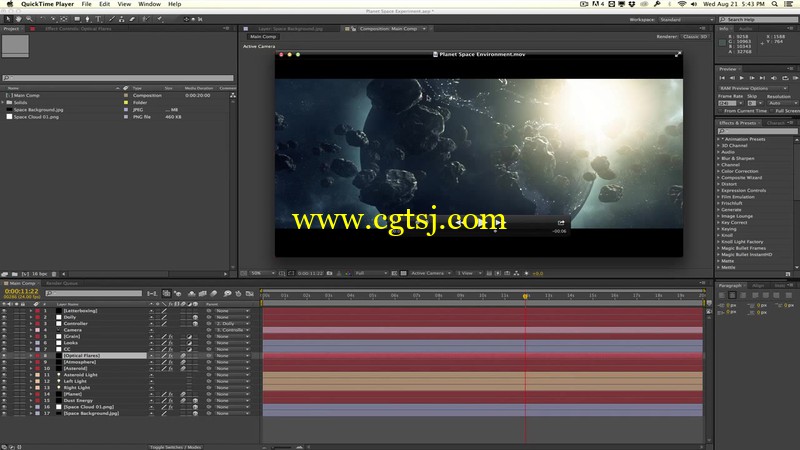Open the Window menu

tap(149, 4)
